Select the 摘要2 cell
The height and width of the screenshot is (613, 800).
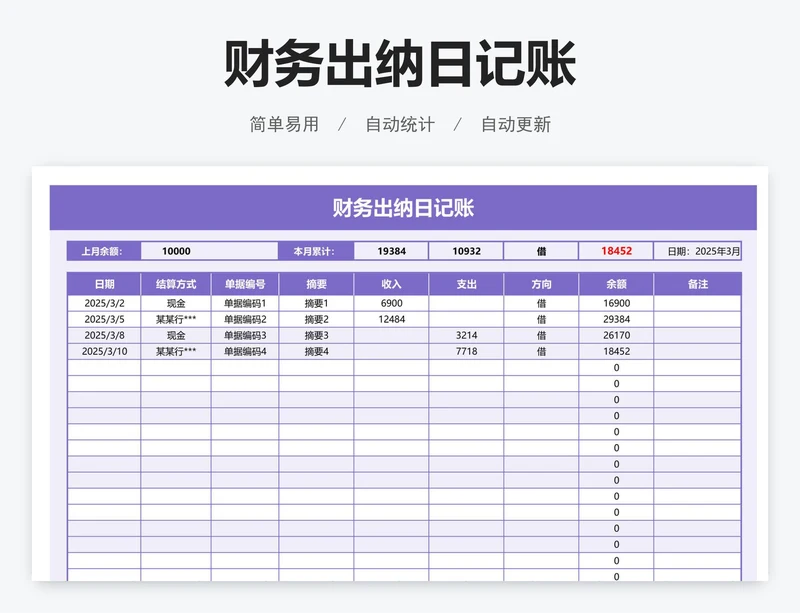(x=316, y=320)
